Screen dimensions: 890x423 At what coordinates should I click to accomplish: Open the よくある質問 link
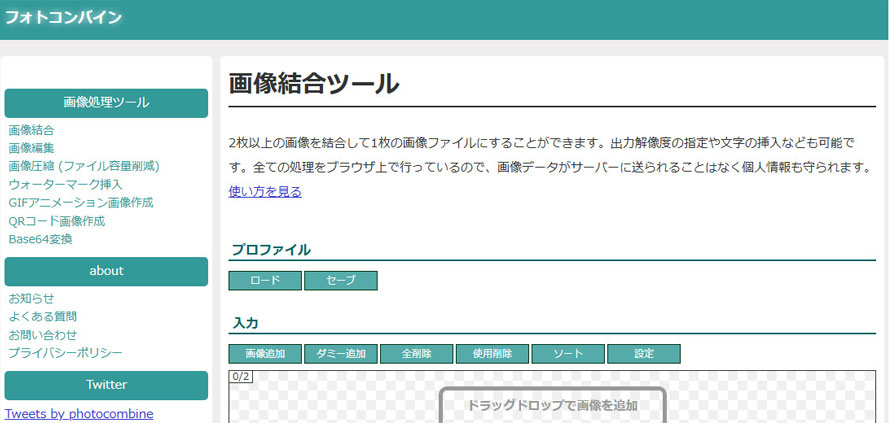coord(42,316)
